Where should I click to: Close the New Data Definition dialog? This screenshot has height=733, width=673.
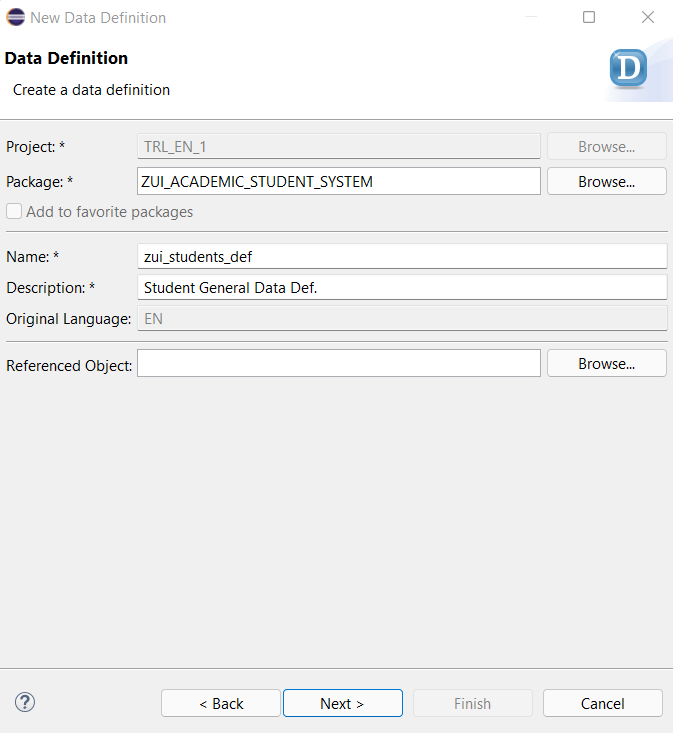648,17
